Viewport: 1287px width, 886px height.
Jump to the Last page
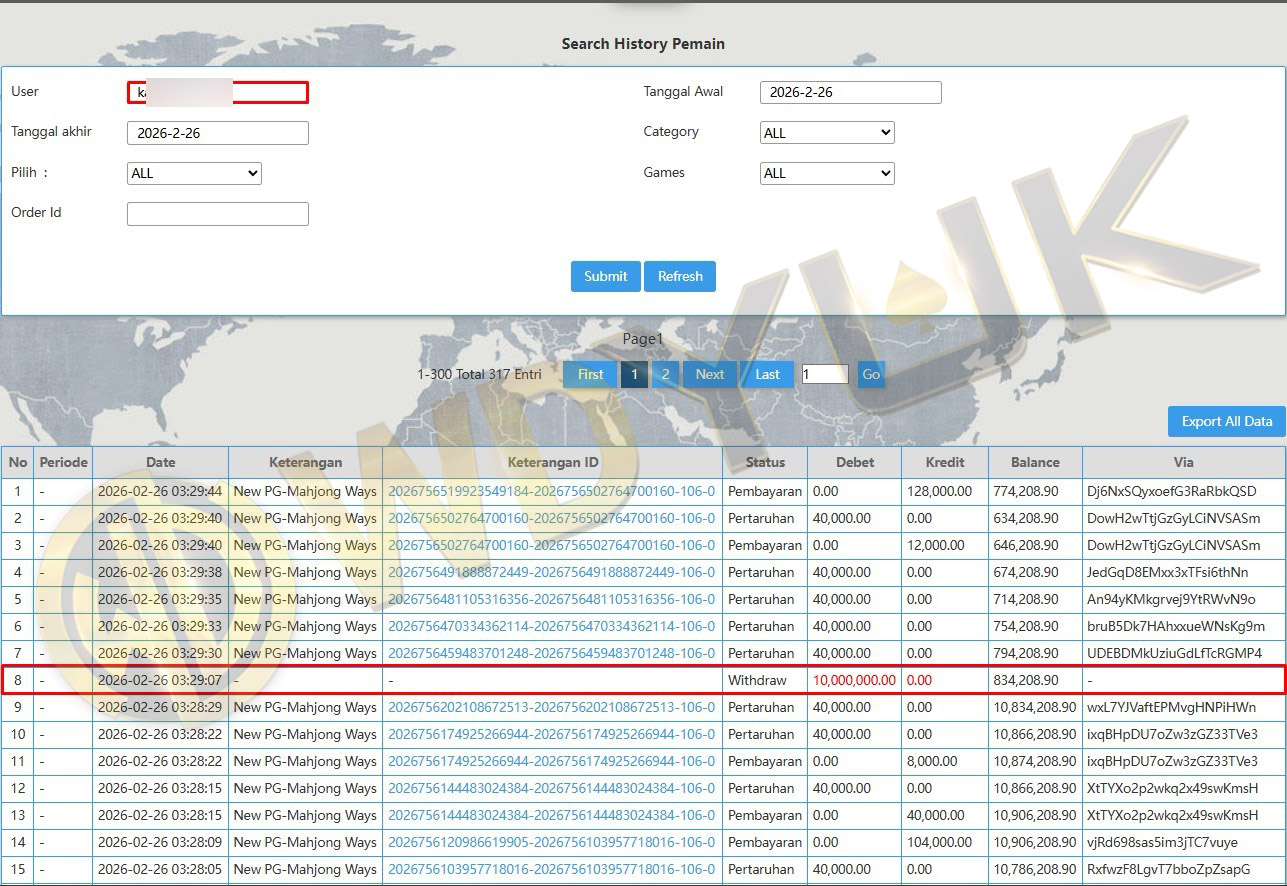(768, 374)
